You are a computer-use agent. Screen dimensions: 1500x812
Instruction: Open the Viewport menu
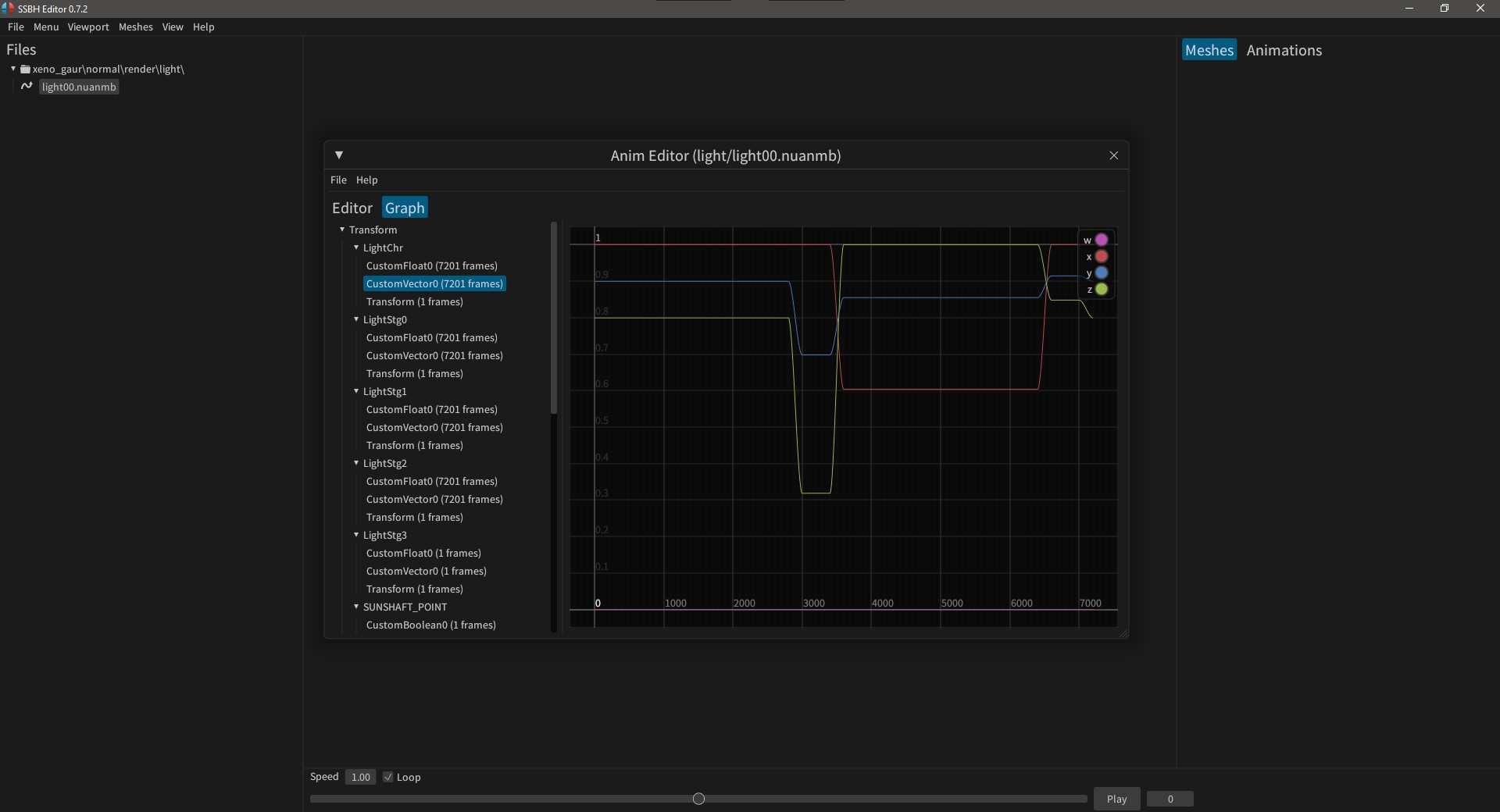(x=88, y=27)
